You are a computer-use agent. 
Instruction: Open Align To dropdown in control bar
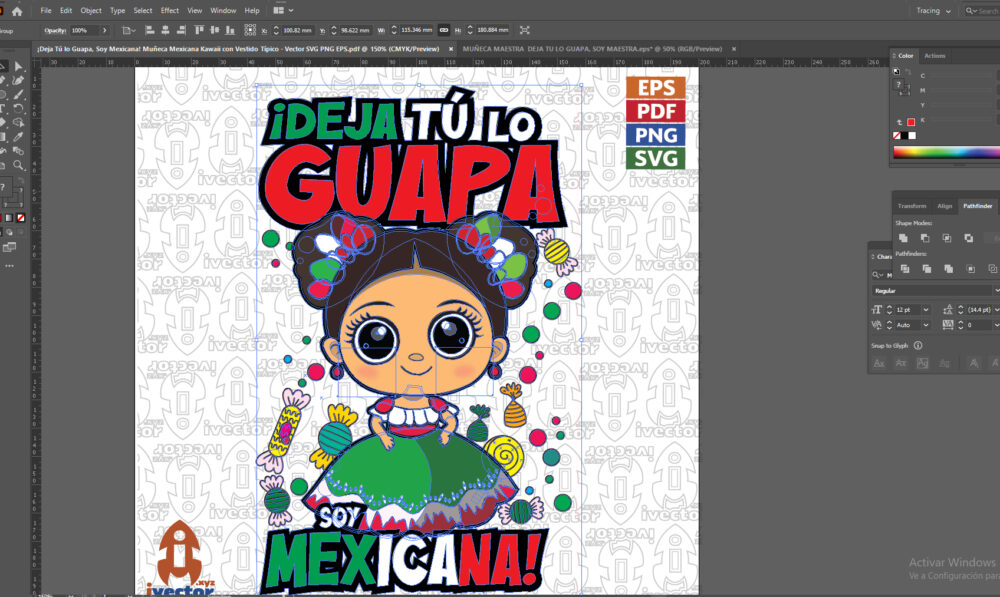[129, 30]
